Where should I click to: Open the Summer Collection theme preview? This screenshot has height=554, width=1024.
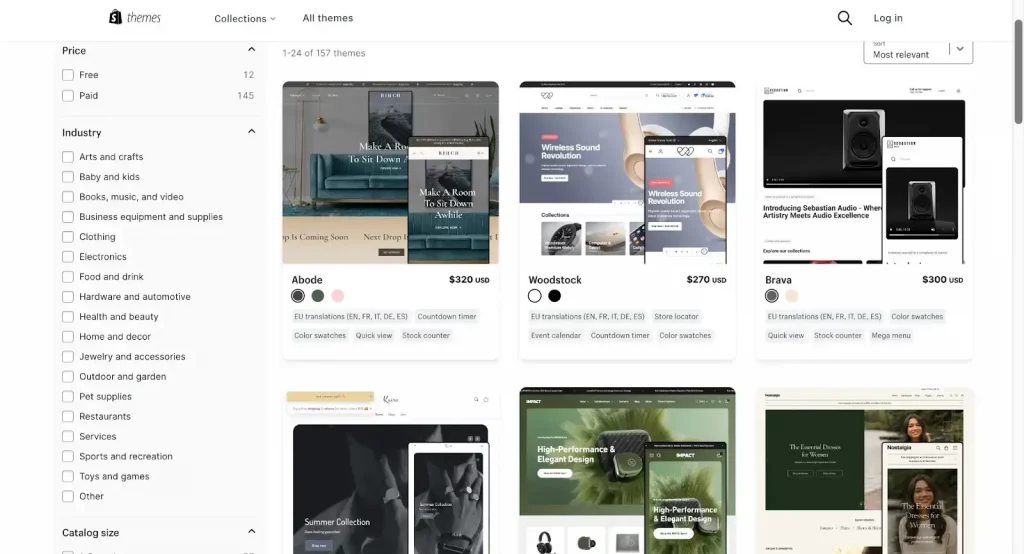tap(391, 470)
